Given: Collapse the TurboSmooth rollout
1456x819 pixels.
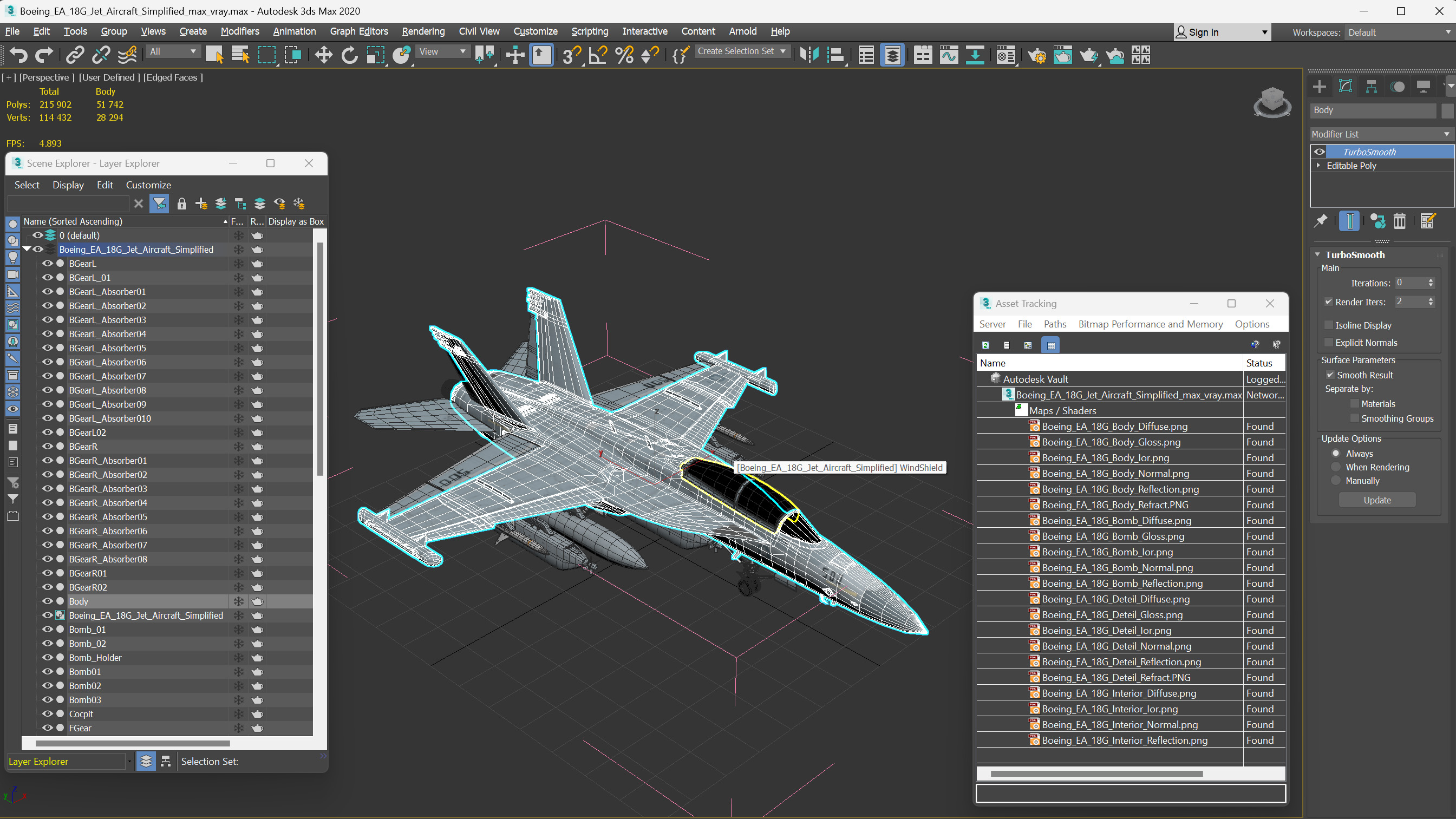Looking at the screenshot, I should point(1317,255).
